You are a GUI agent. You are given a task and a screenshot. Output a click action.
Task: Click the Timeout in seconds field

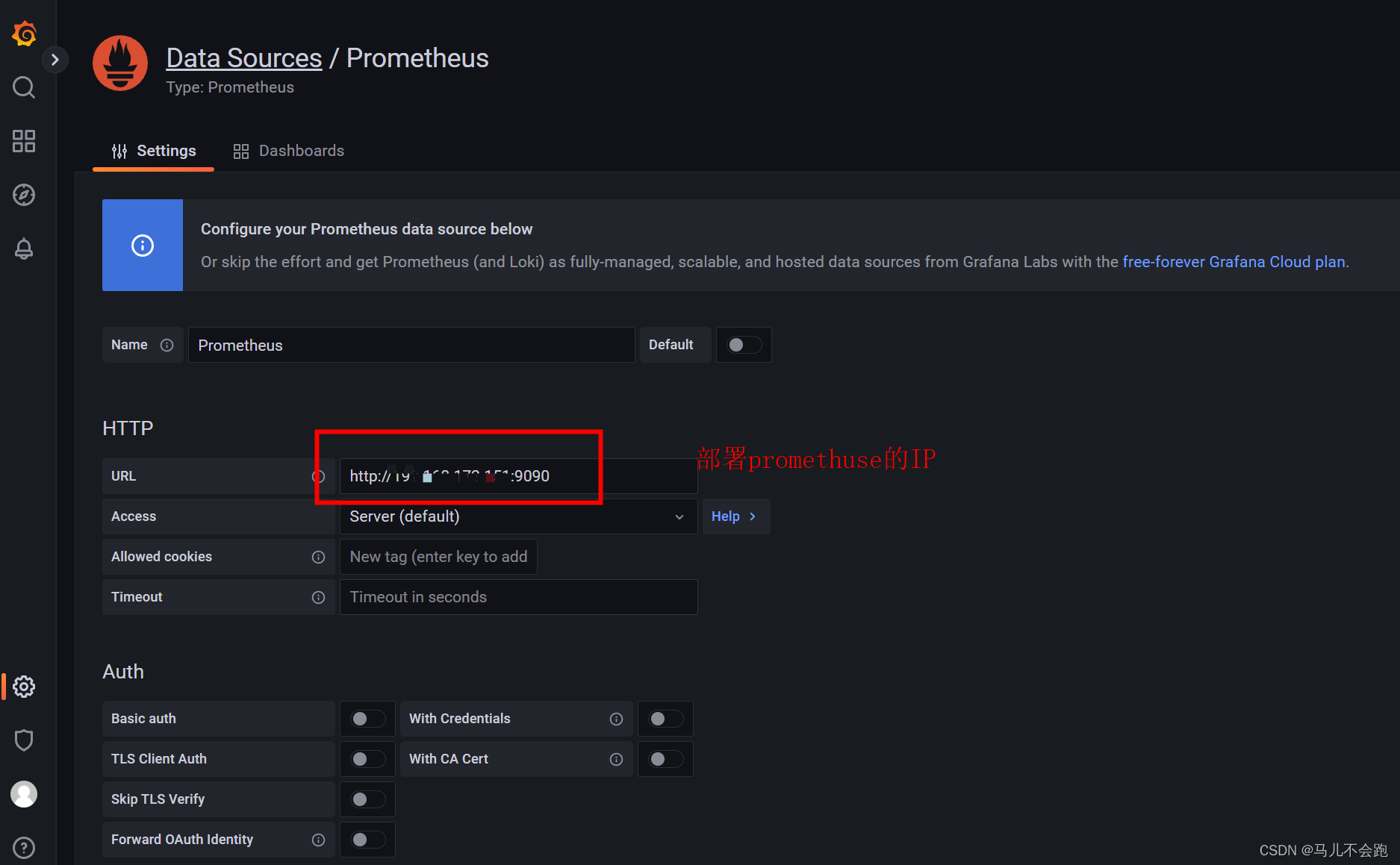519,597
